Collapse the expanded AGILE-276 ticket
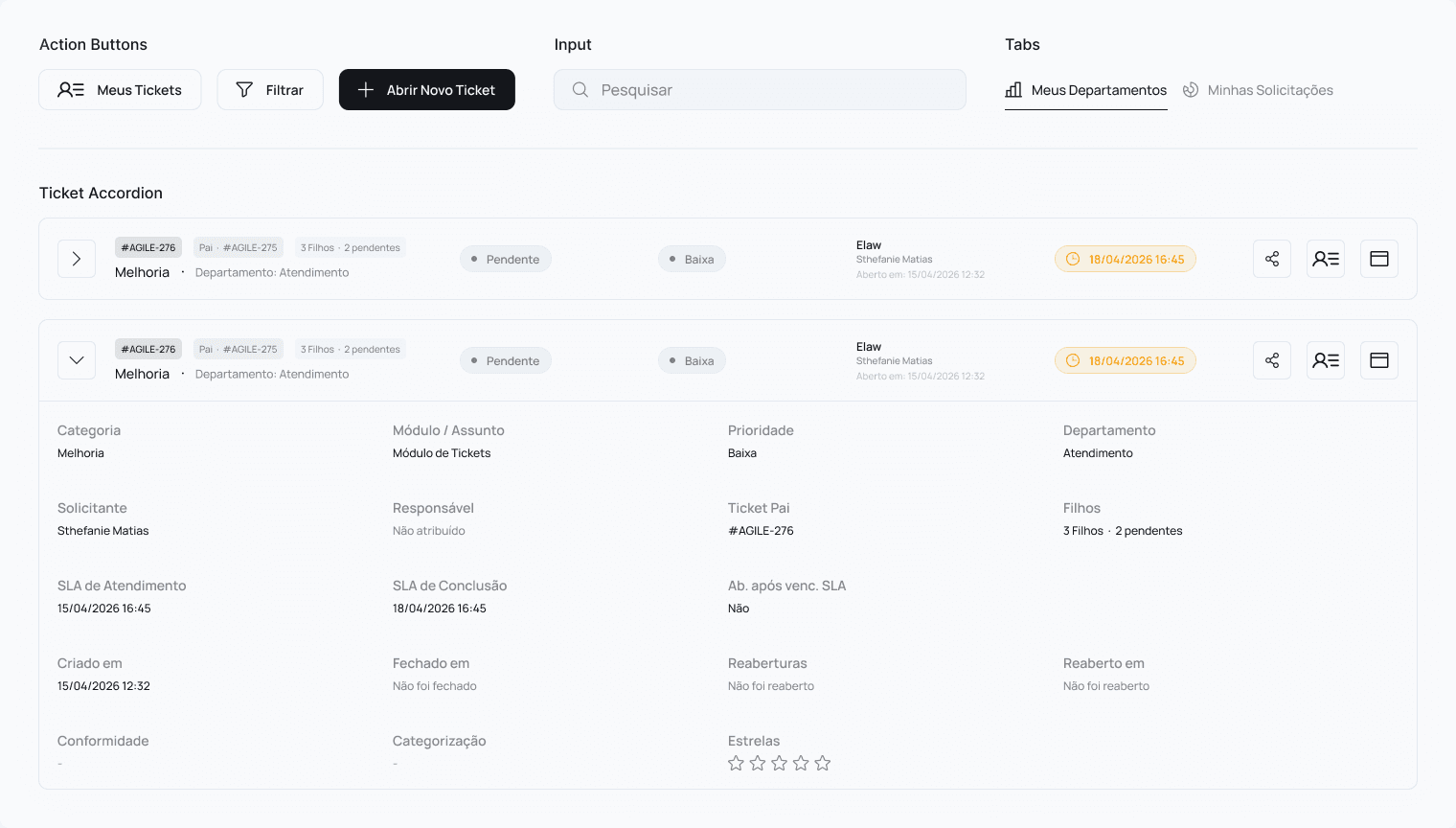Screen dimensions: 1456x828 point(77,360)
